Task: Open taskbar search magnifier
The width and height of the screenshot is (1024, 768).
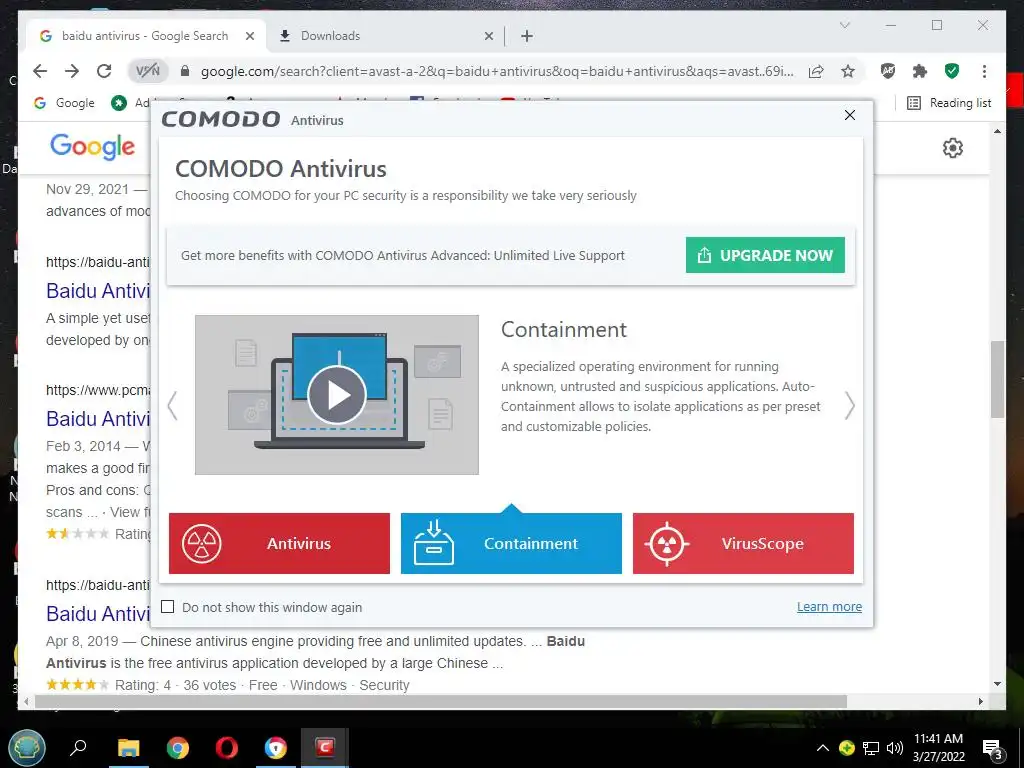Action: 78,747
